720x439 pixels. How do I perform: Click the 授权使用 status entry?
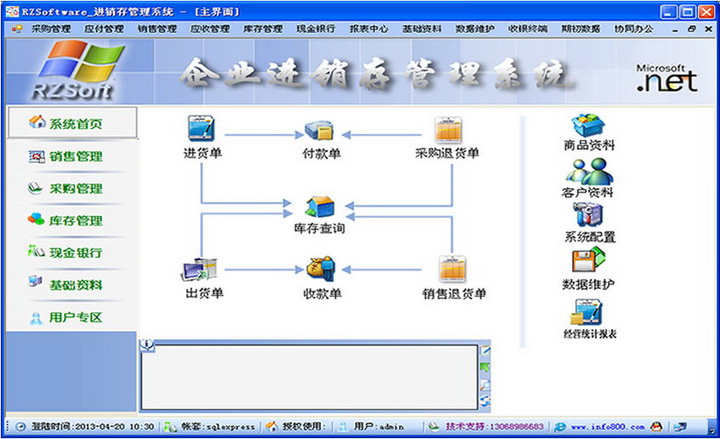304,427
